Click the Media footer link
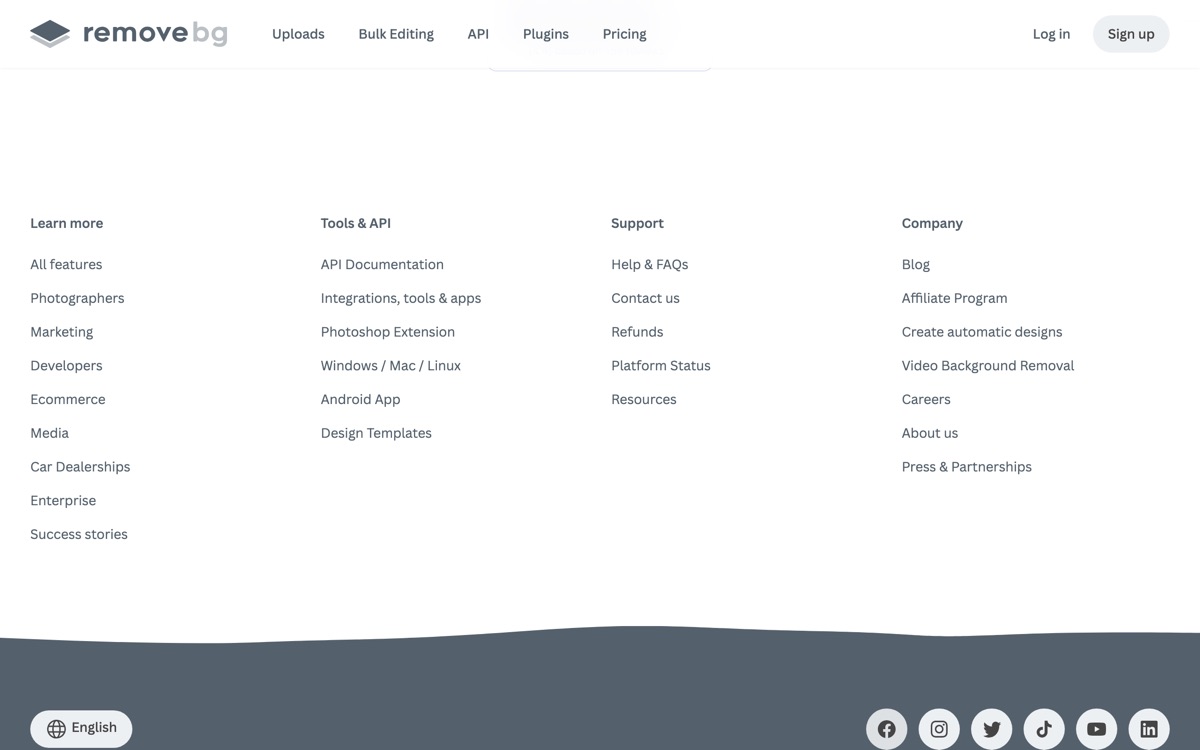Screen dimensions: 1200x750 (x=49, y=433)
